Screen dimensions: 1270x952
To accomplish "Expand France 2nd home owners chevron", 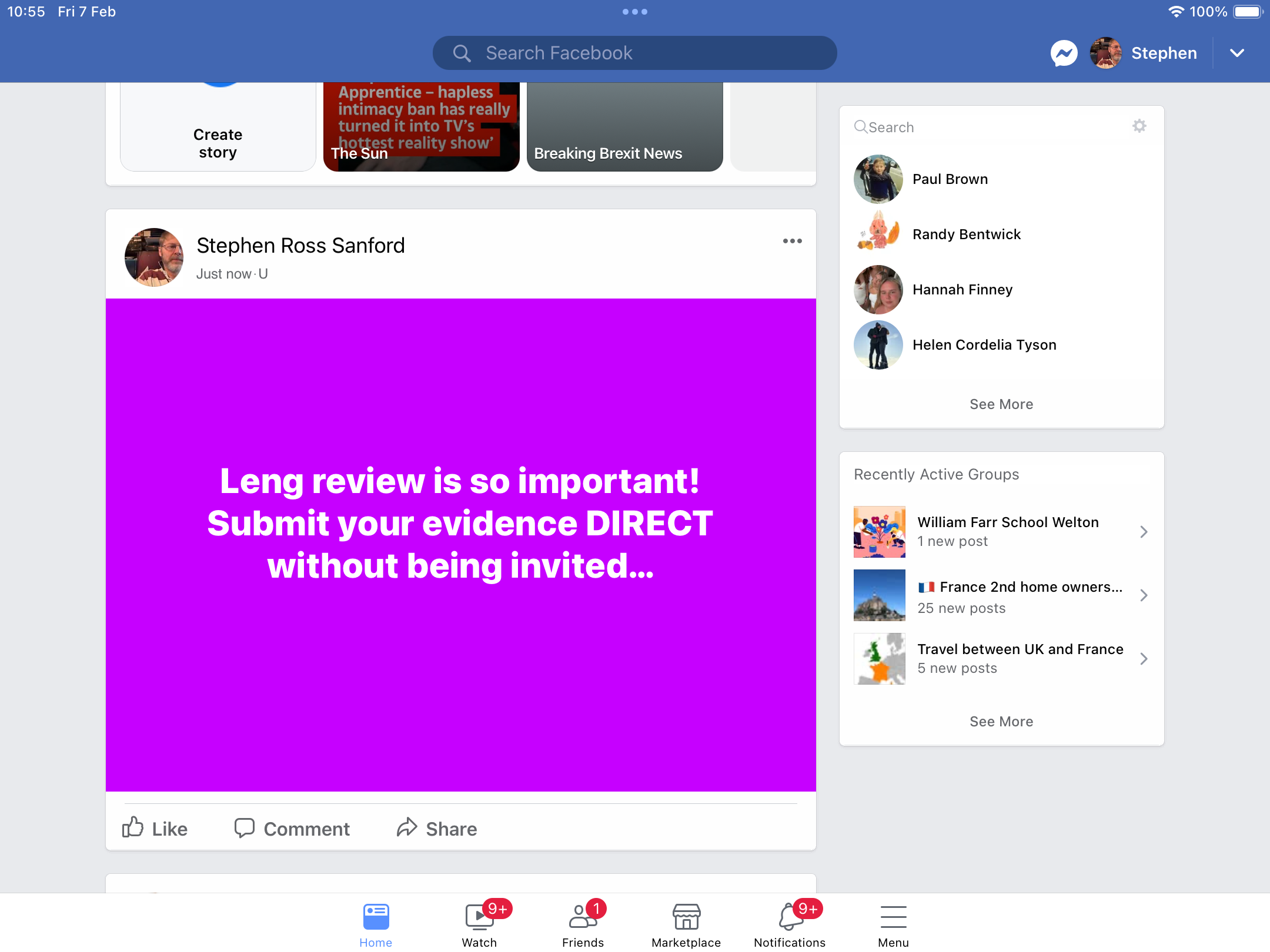I will (x=1144, y=595).
